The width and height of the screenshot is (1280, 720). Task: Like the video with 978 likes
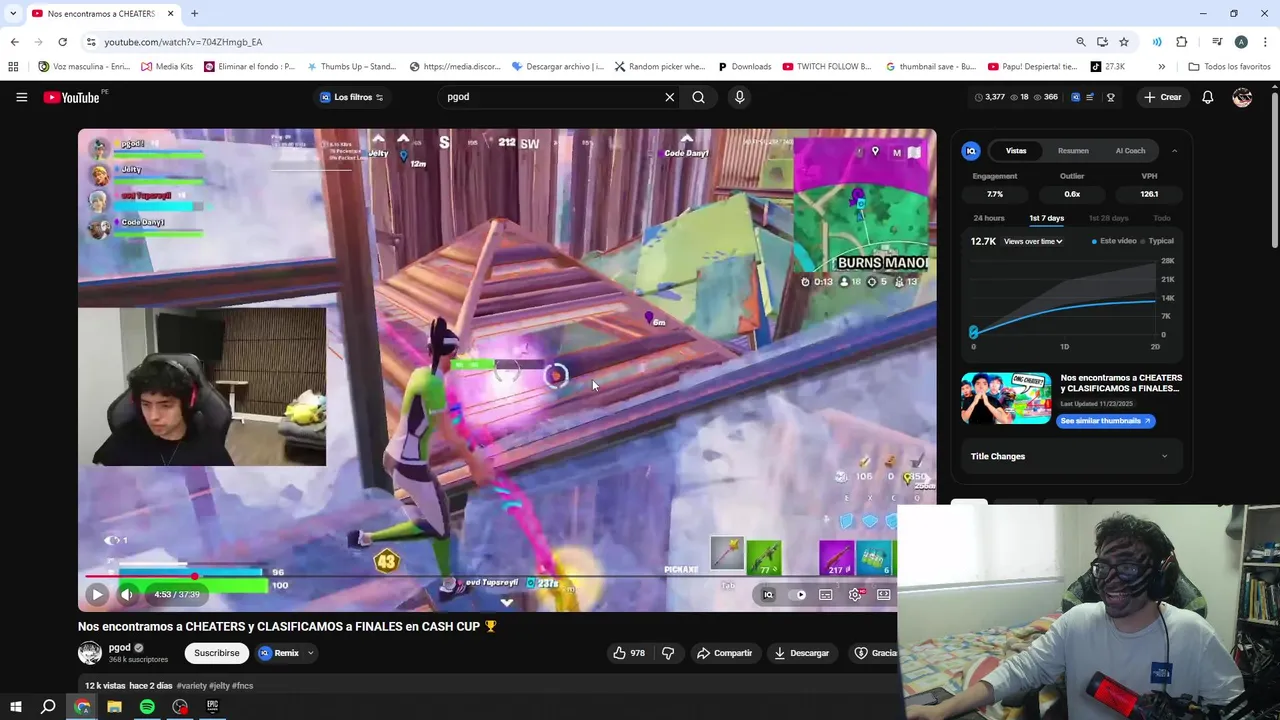point(629,653)
